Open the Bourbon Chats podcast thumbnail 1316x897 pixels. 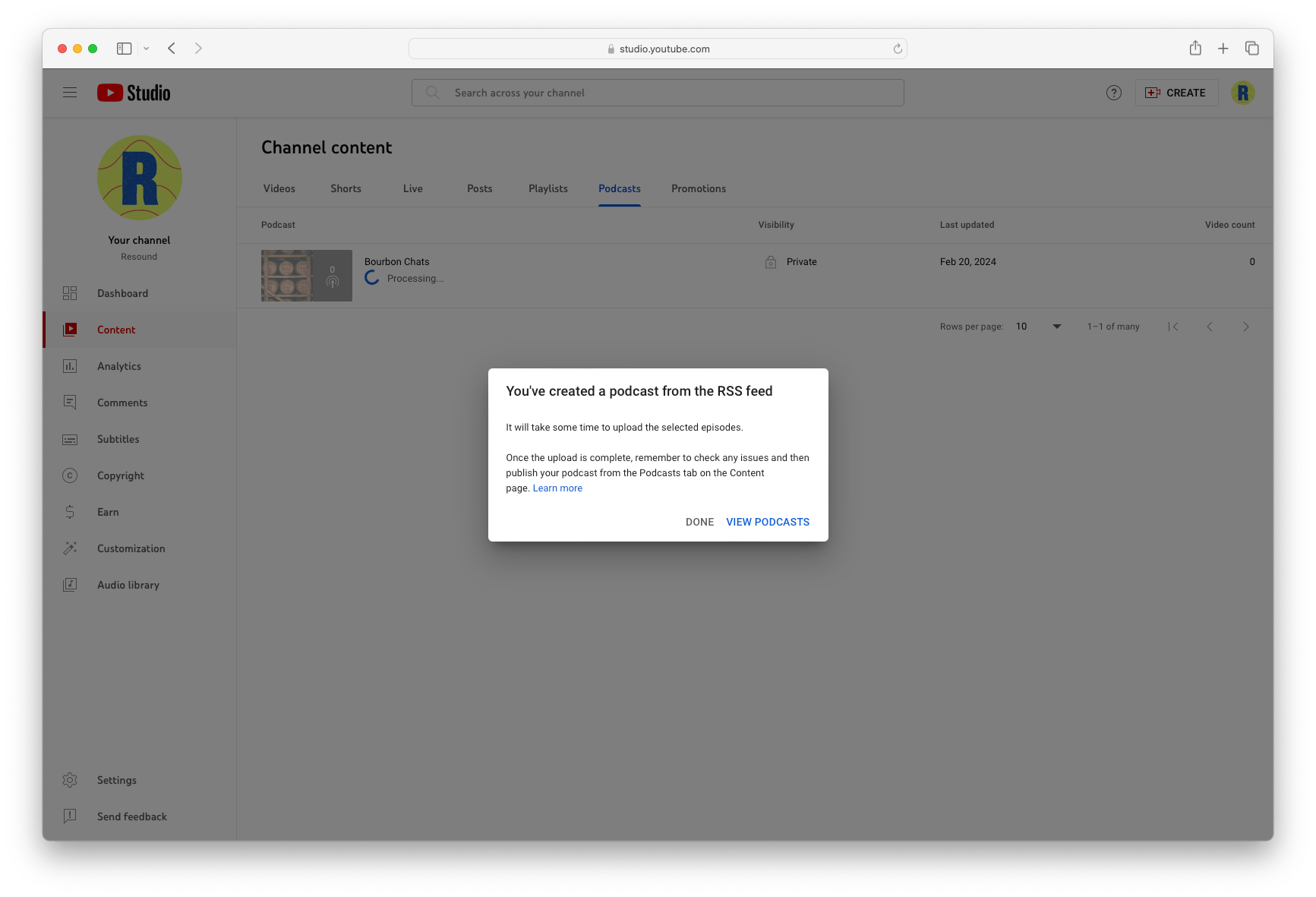point(307,276)
